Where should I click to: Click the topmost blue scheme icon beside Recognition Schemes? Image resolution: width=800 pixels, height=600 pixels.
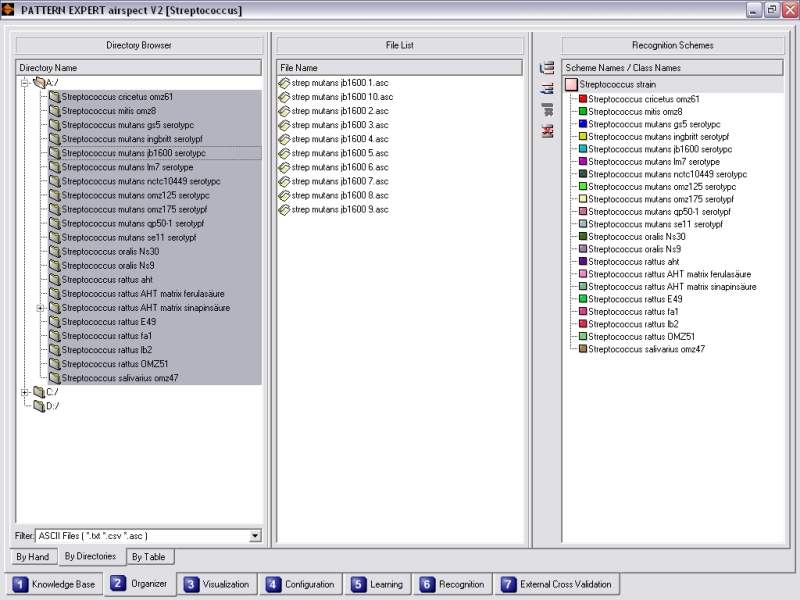point(547,68)
